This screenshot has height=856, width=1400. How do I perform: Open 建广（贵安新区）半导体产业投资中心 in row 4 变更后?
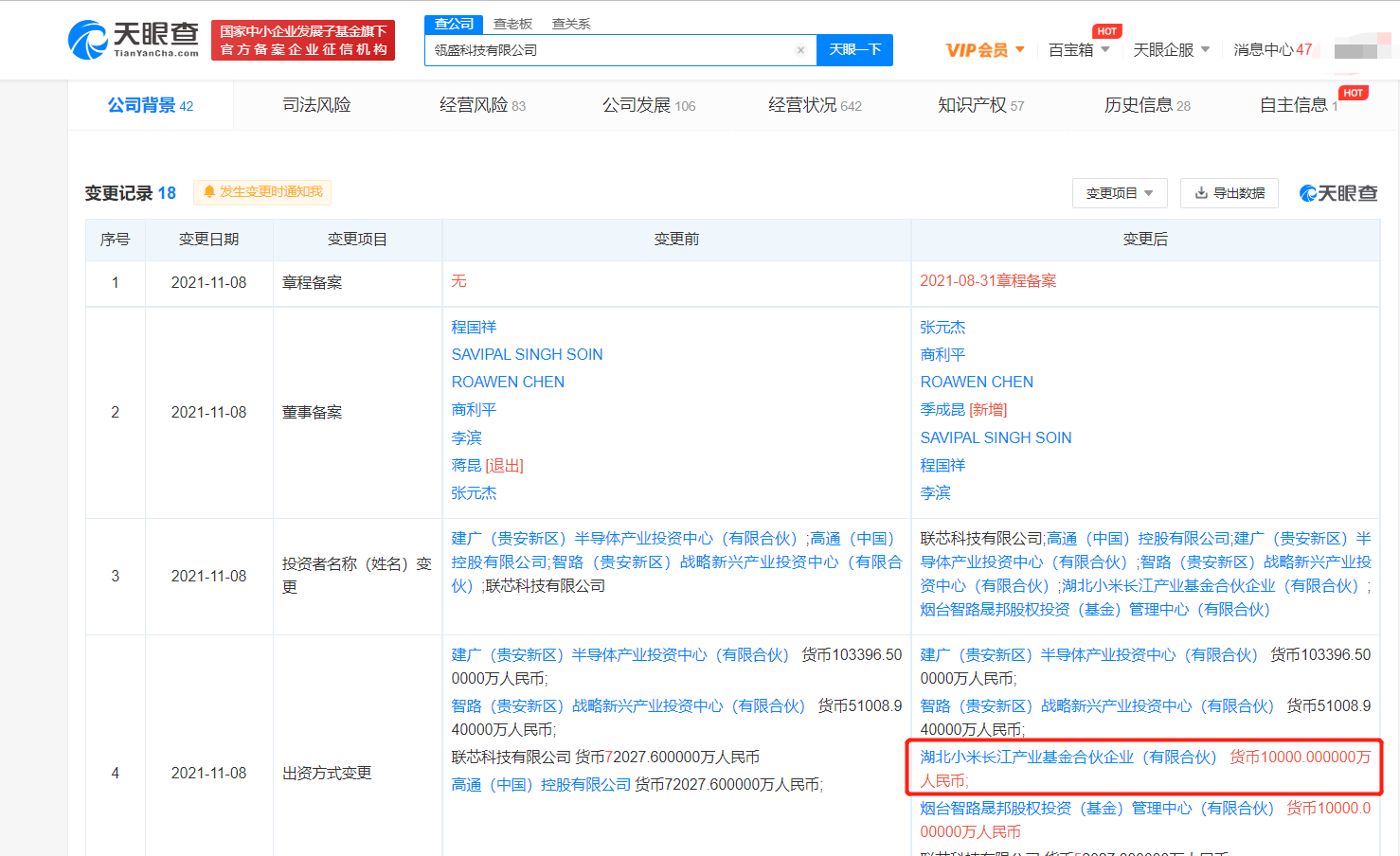pos(1088,655)
